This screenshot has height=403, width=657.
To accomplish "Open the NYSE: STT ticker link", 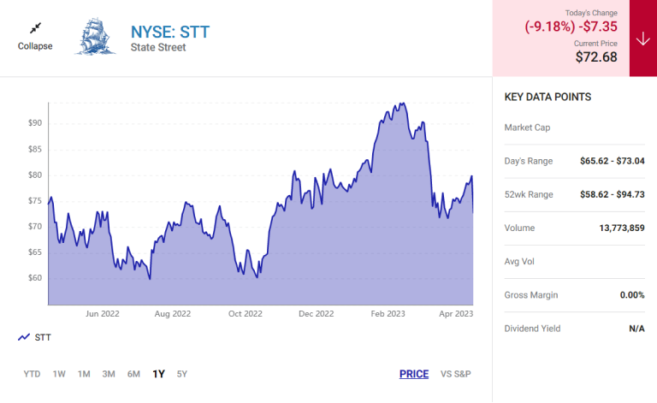I will (x=170, y=29).
